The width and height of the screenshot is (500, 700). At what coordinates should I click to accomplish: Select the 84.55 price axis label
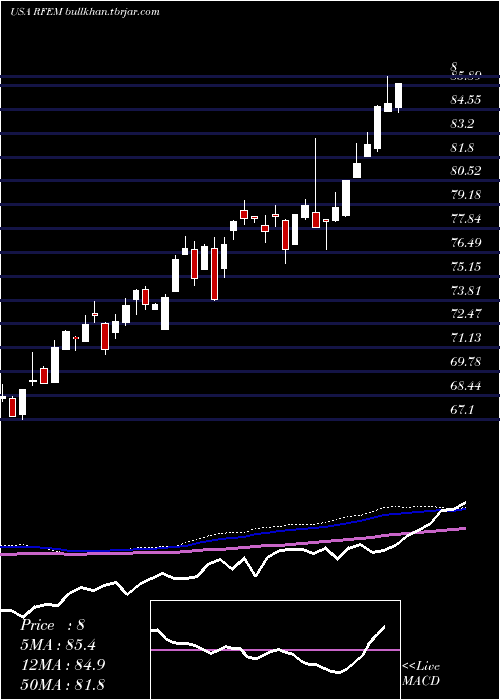coord(466,100)
